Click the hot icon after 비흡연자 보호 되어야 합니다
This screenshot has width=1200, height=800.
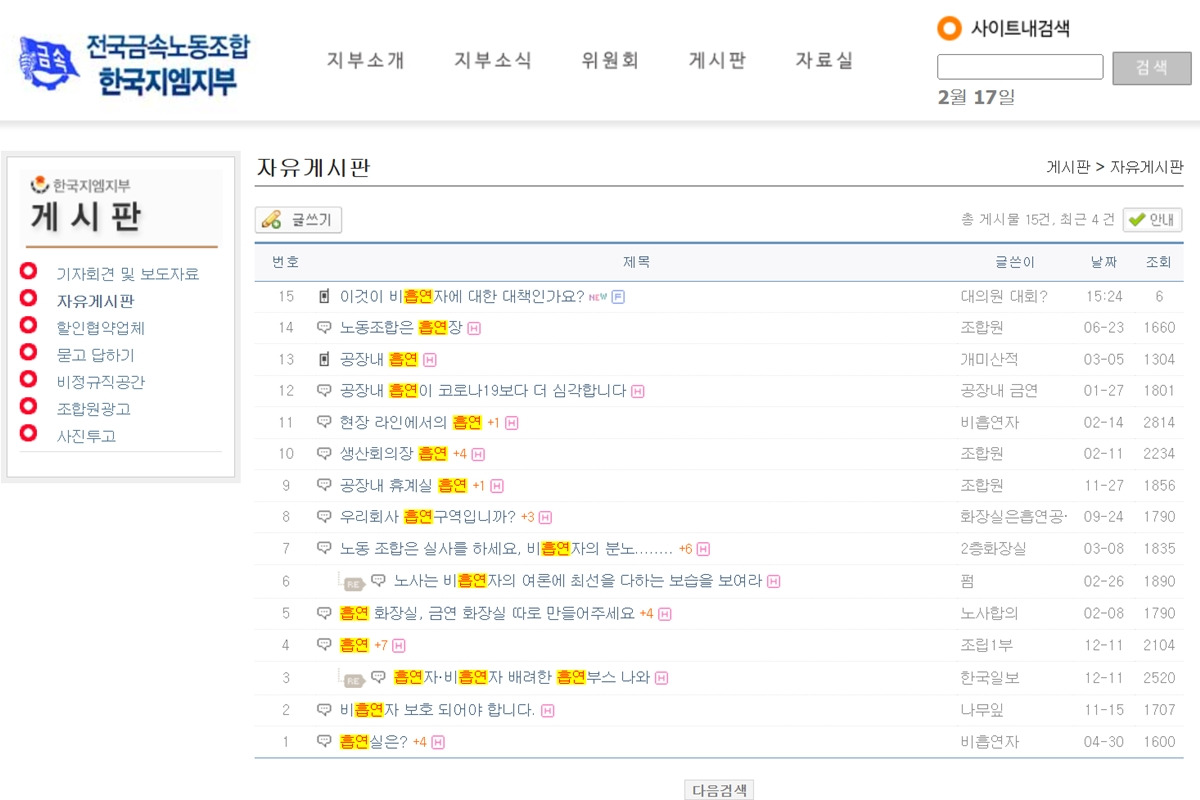coord(547,711)
